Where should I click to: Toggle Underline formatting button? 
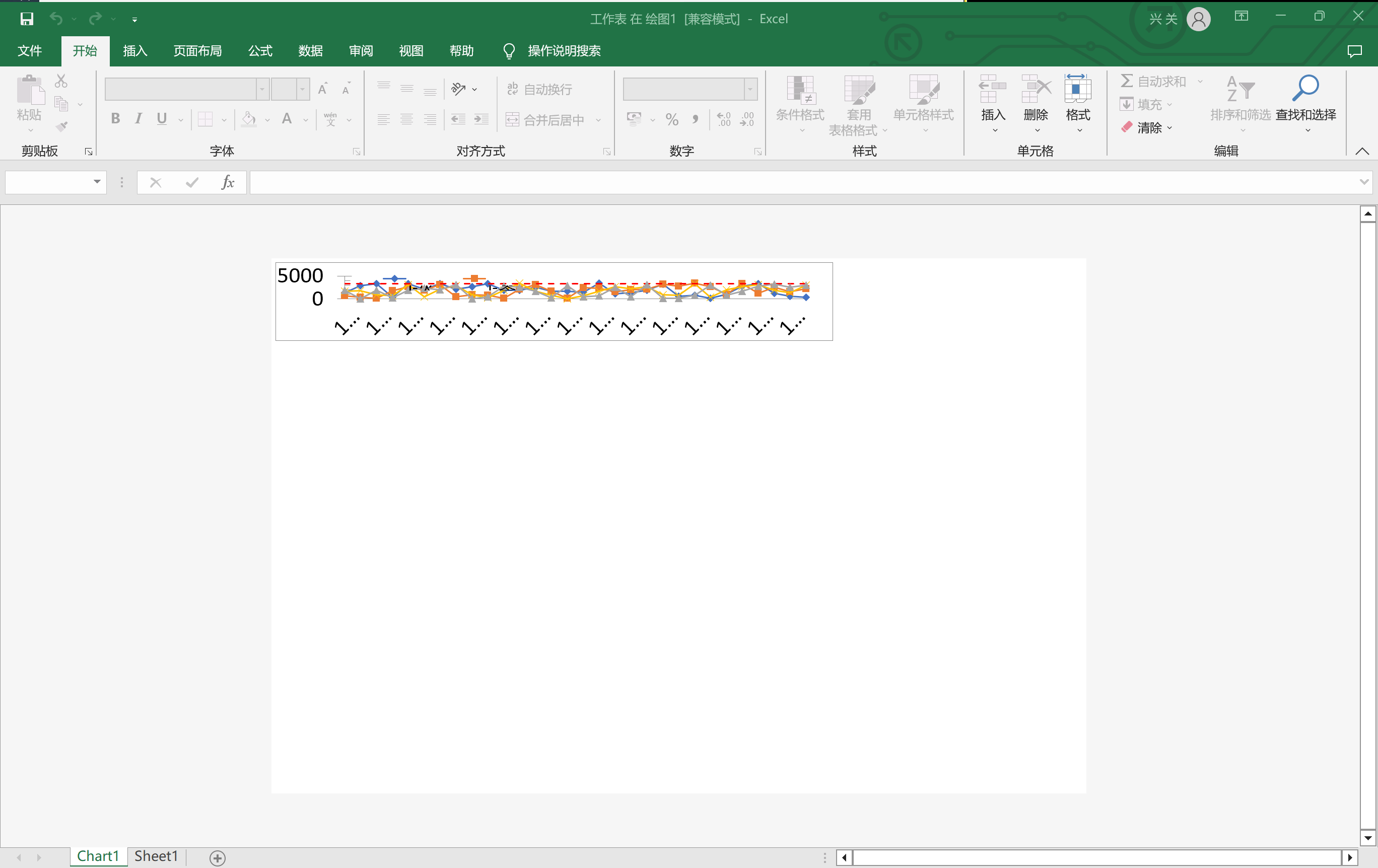(162, 119)
